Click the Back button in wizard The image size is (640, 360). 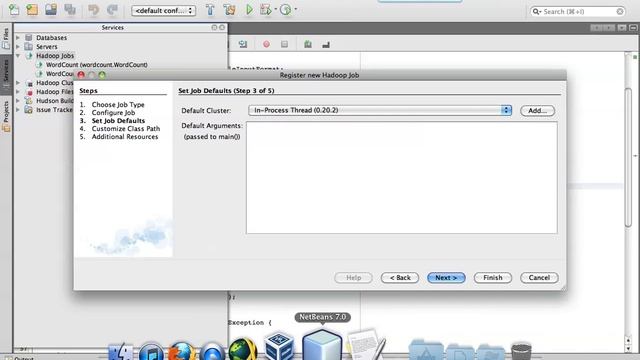click(400, 278)
